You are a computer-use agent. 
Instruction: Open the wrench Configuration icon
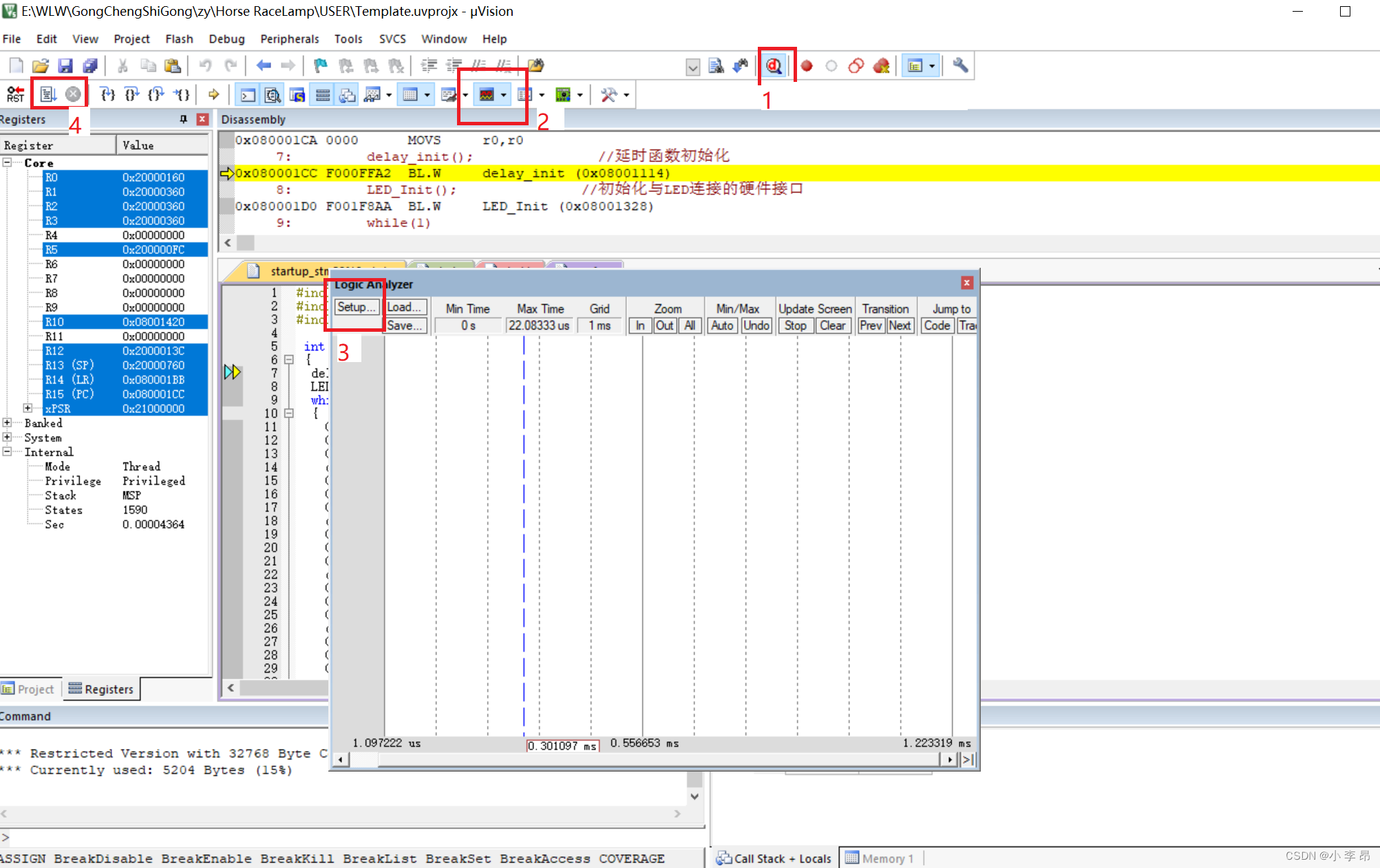[x=960, y=65]
